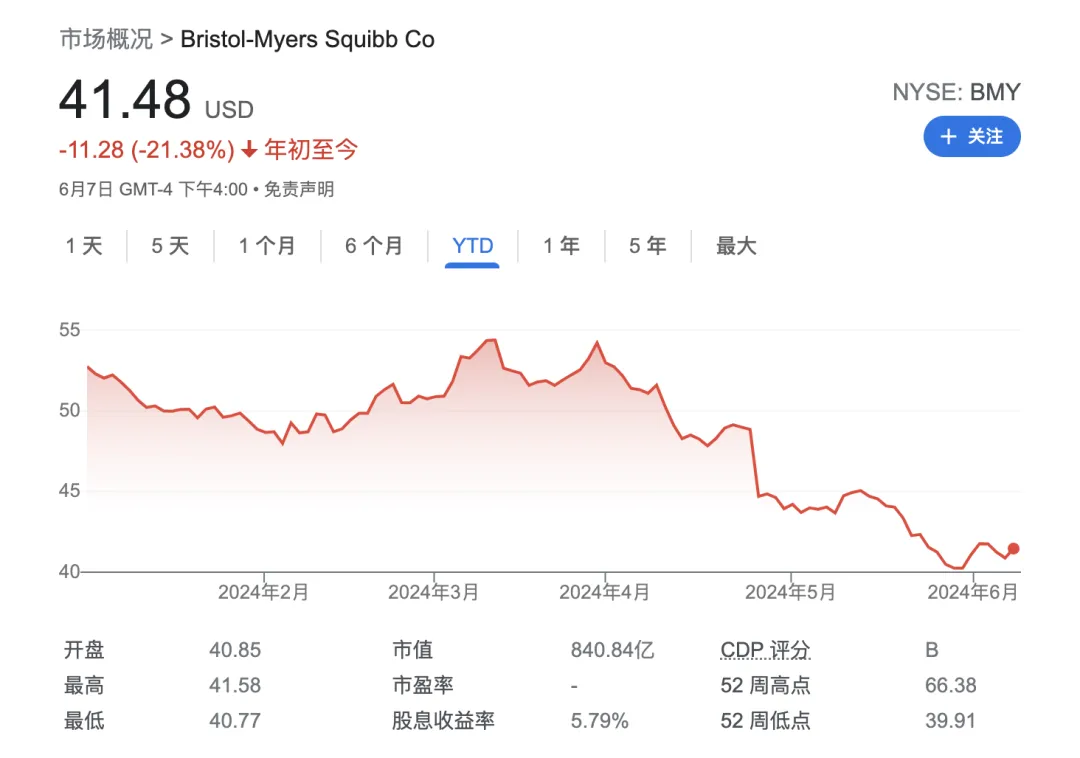
Task: Switch chart to 5 年 range
Action: 647,246
